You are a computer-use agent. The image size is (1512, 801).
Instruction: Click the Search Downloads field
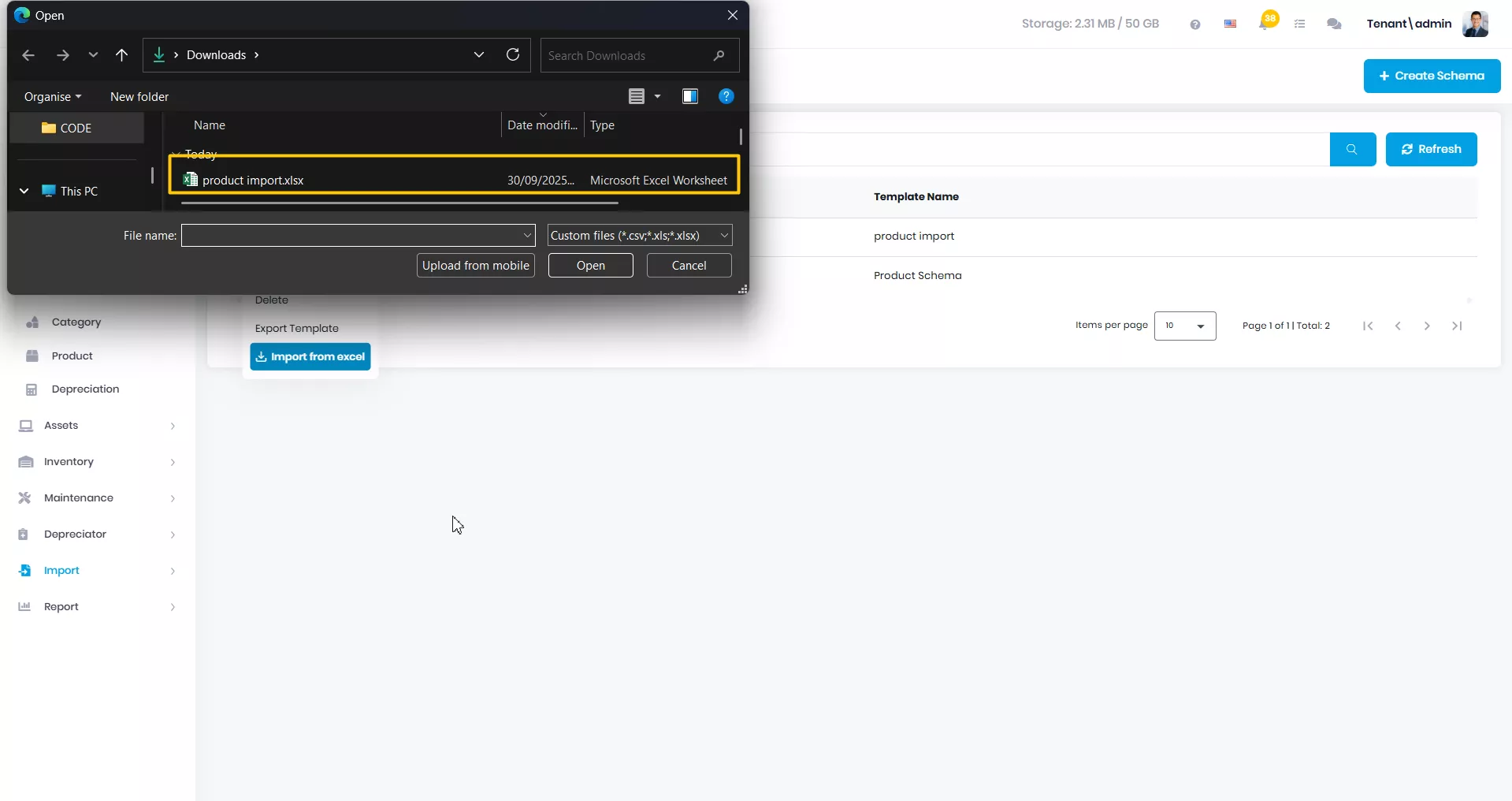click(x=640, y=55)
